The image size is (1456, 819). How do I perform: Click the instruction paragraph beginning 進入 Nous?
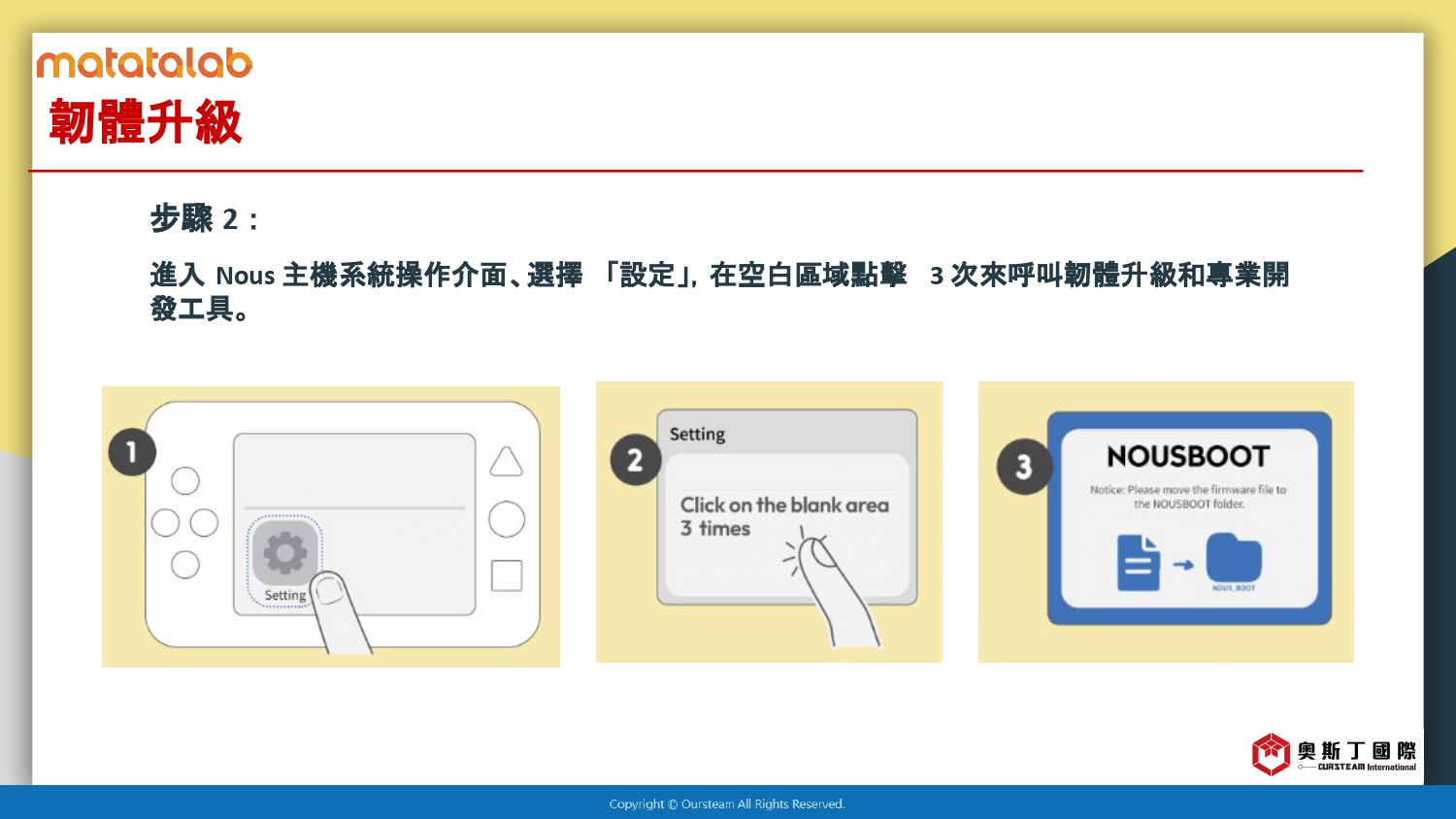point(719,291)
